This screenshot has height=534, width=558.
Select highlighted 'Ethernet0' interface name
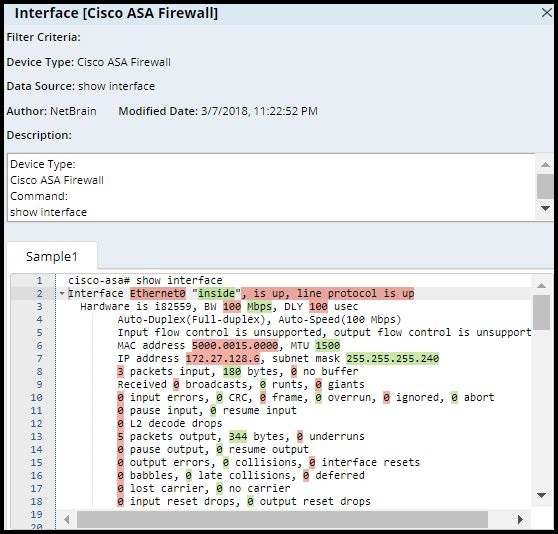click(x=158, y=294)
